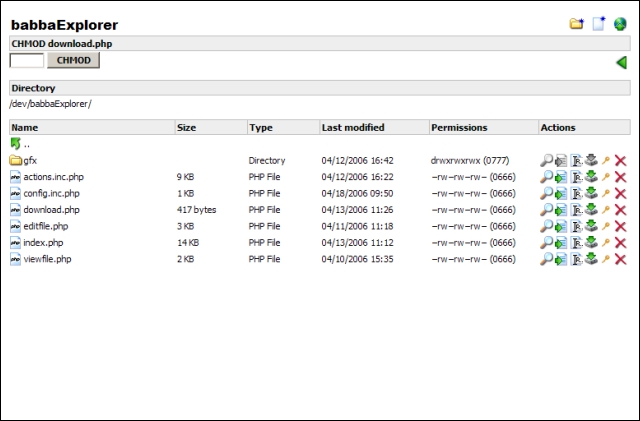The height and width of the screenshot is (421, 640).
Task: Click the CHMOD value input field
Action: tap(26, 61)
